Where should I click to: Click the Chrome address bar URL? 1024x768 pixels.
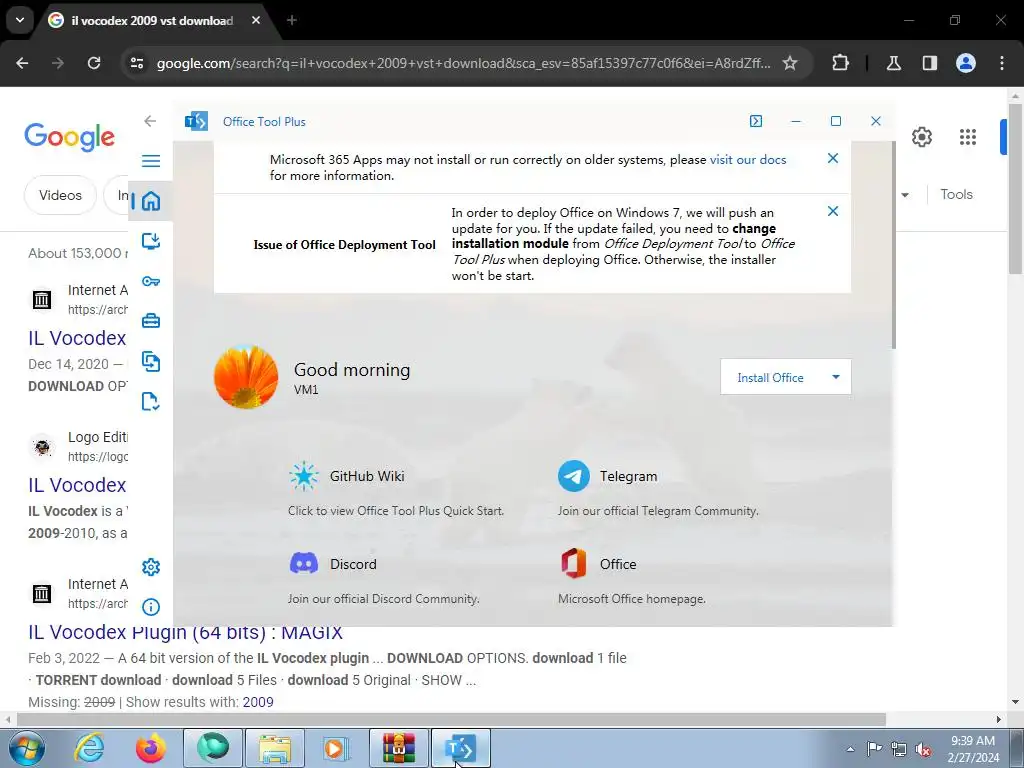463,63
